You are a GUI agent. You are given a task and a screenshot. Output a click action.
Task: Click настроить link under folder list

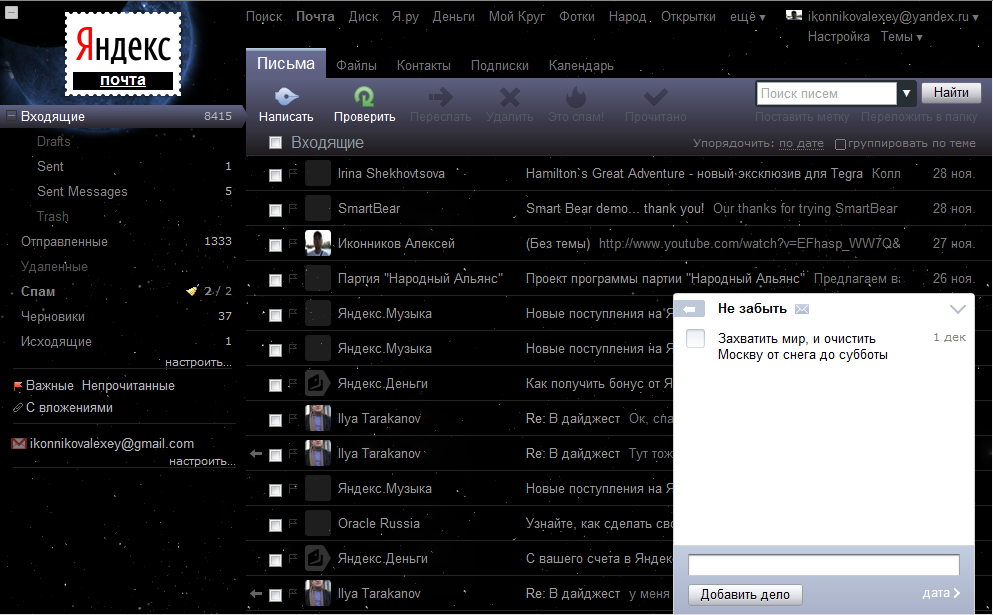pyautogui.click(x=198, y=362)
